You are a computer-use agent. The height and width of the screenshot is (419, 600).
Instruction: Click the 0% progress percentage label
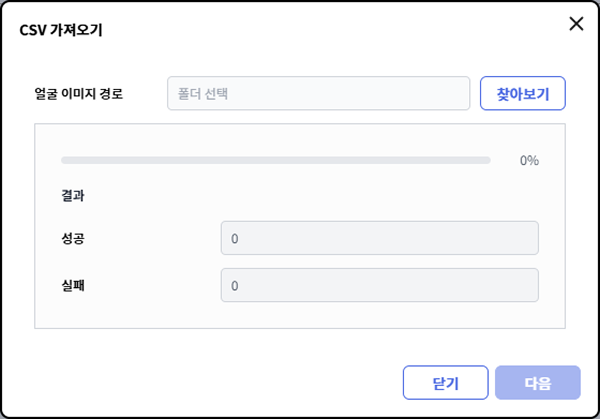pyautogui.click(x=529, y=160)
